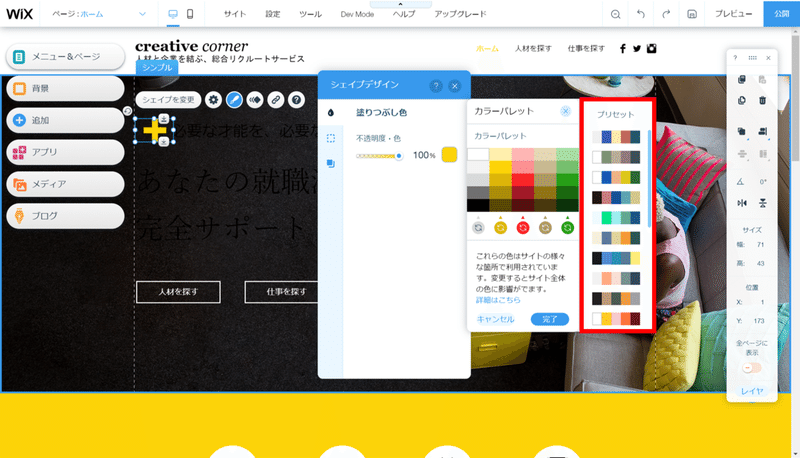Pick the white palette color
This screenshot has height=458, width=800.
tap(478, 154)
